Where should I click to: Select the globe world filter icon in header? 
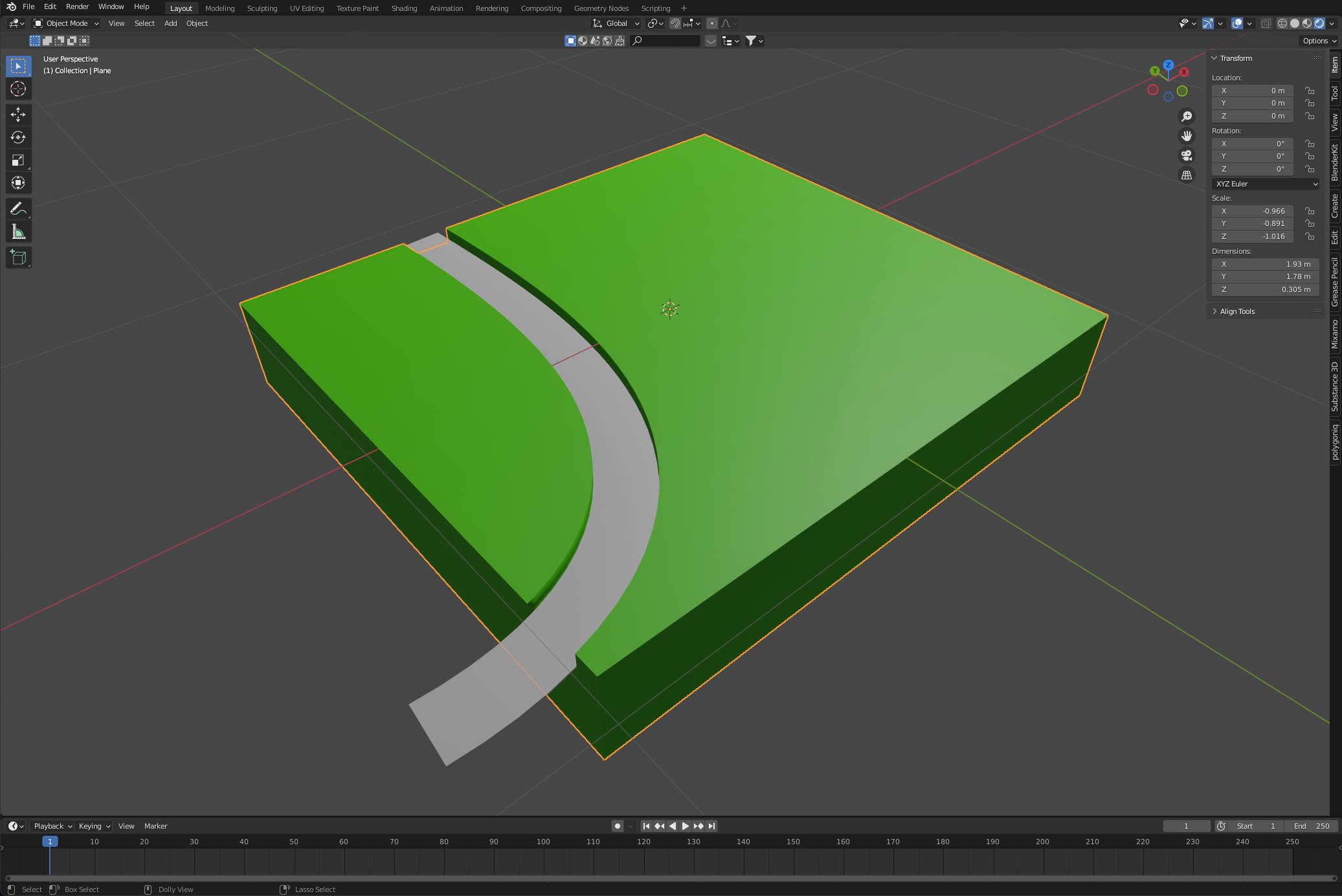point(607,41)
